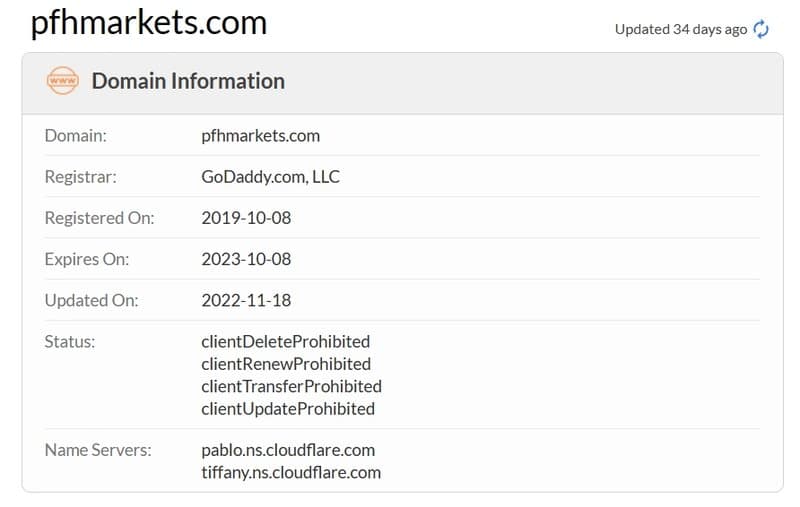Click the 'Expires On:' field label
The height and width of the screenshot is (507, 800).
[x=87, y=260]
